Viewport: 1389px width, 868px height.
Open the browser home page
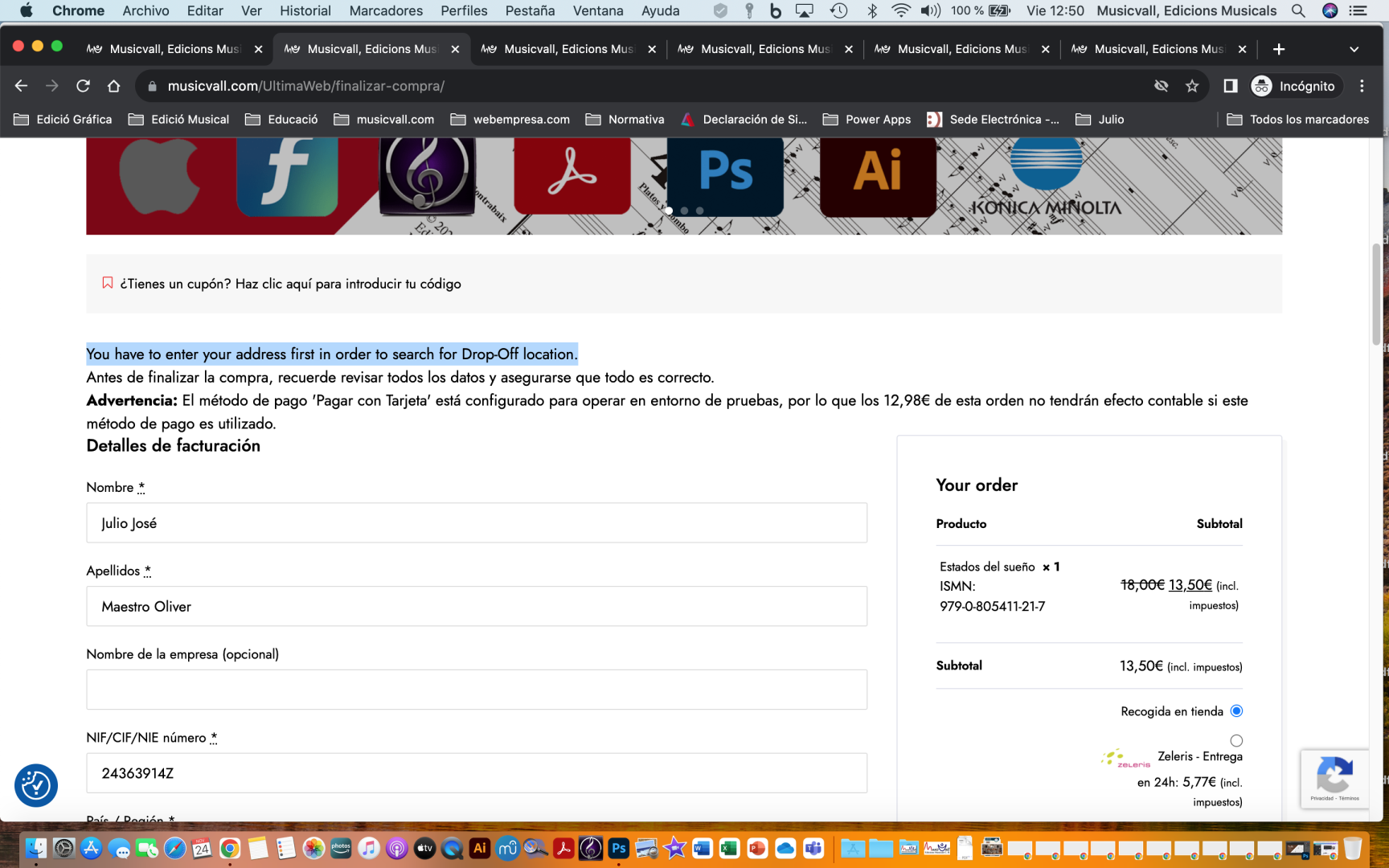[x=113, y=86]
